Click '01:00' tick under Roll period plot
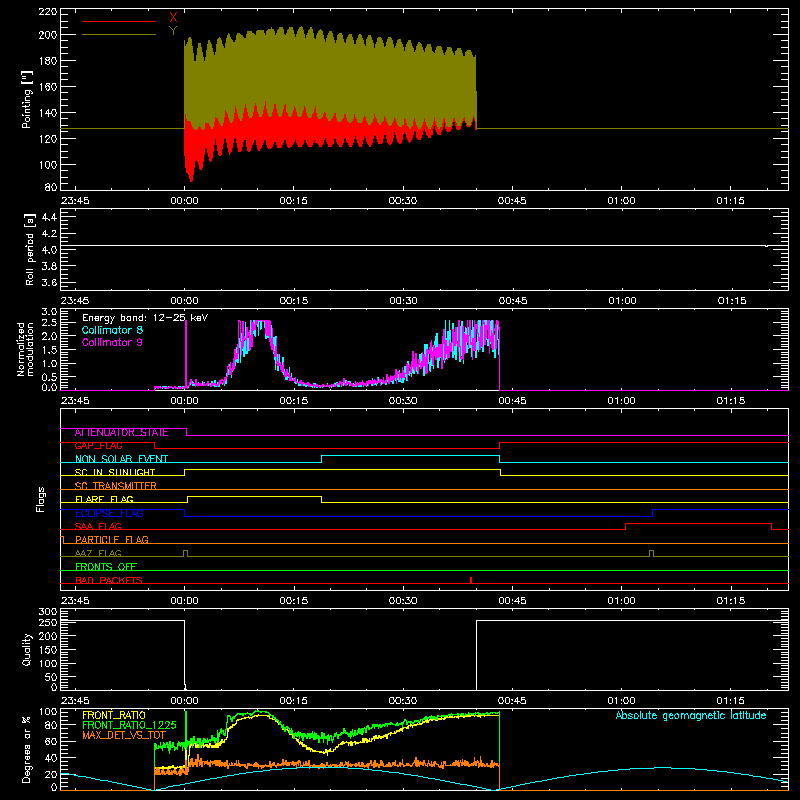This screenshot has width=800, height=800. click(x=621, y=301)
